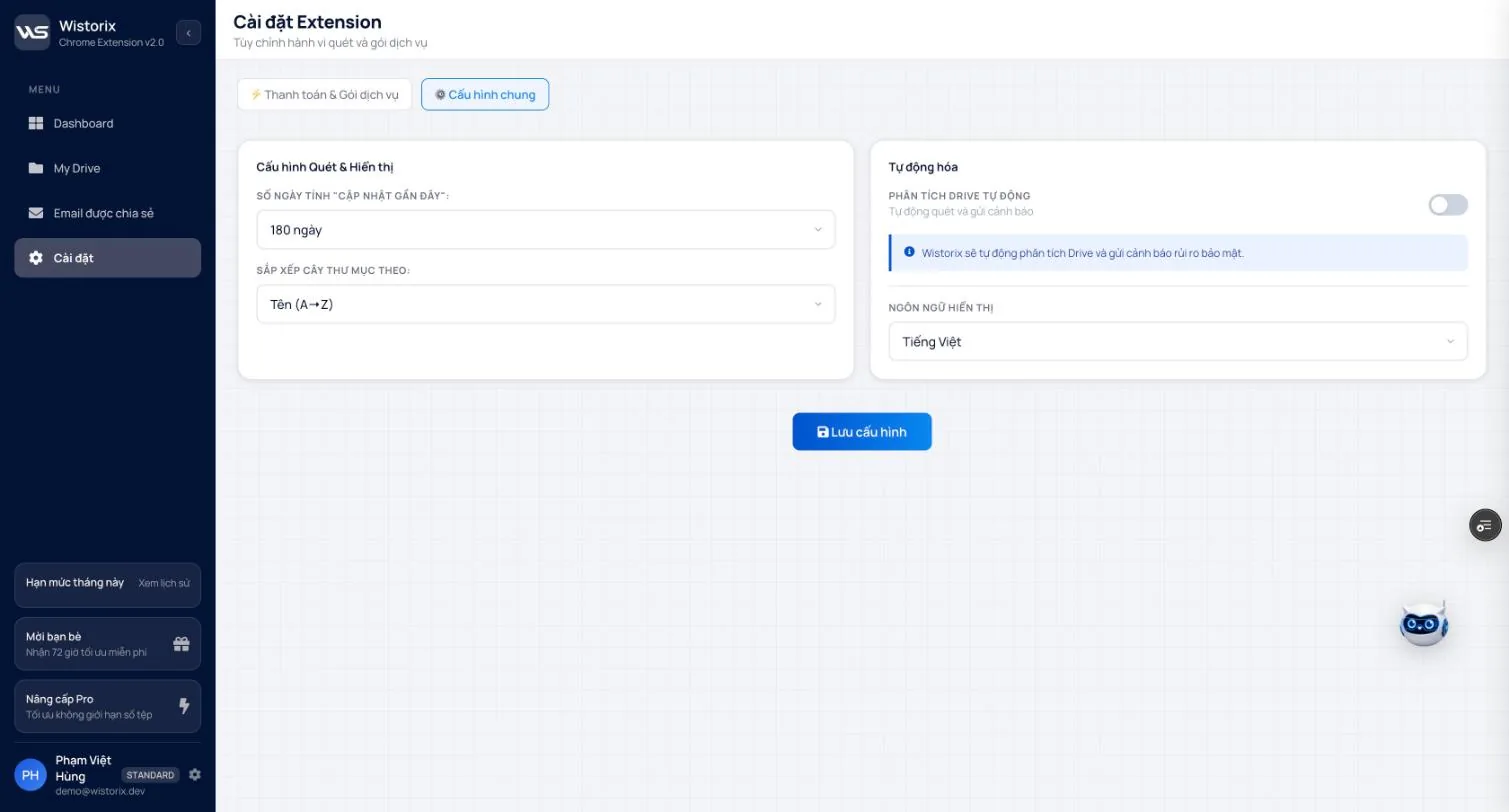Open the Xem lịch sử link
This screenshot has height=812, width=1509.
tap(164, 583)
